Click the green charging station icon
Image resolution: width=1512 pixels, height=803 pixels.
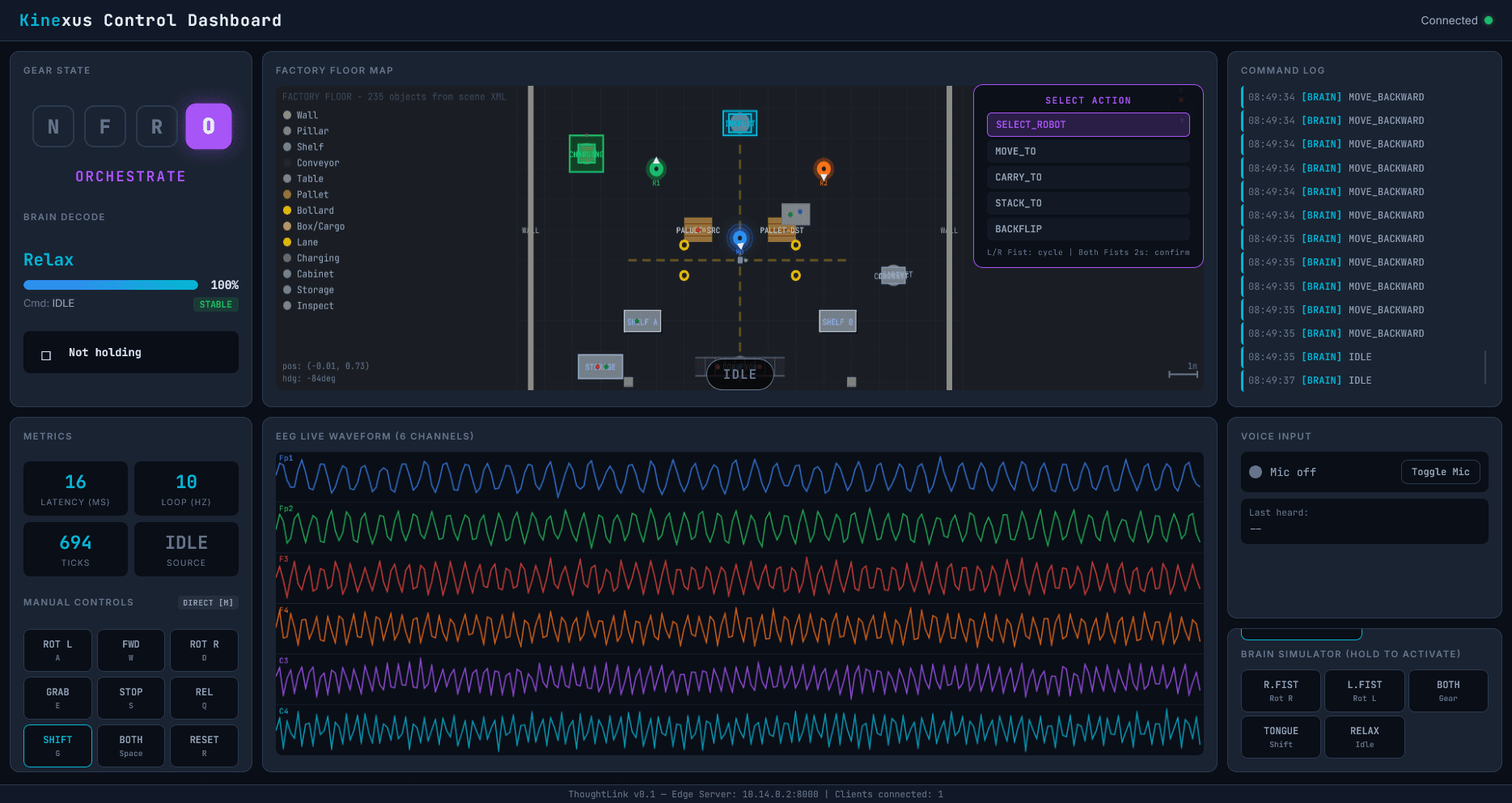pos(587,154)
